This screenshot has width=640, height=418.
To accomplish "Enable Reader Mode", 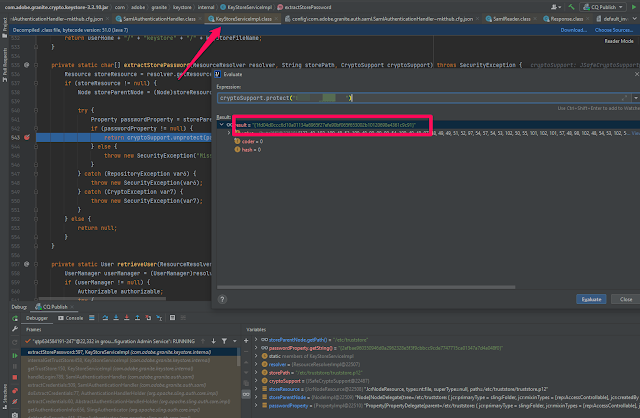I will (x=619, y=41).
